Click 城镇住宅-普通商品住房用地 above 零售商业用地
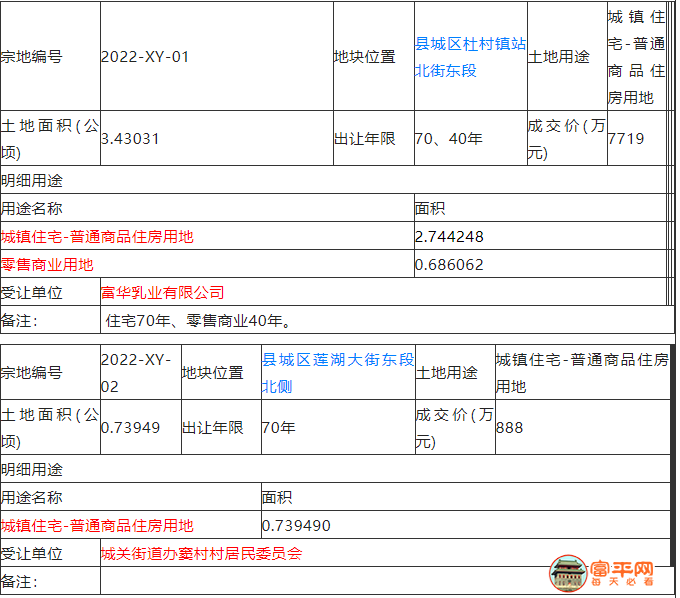 [x=97, y=237]
